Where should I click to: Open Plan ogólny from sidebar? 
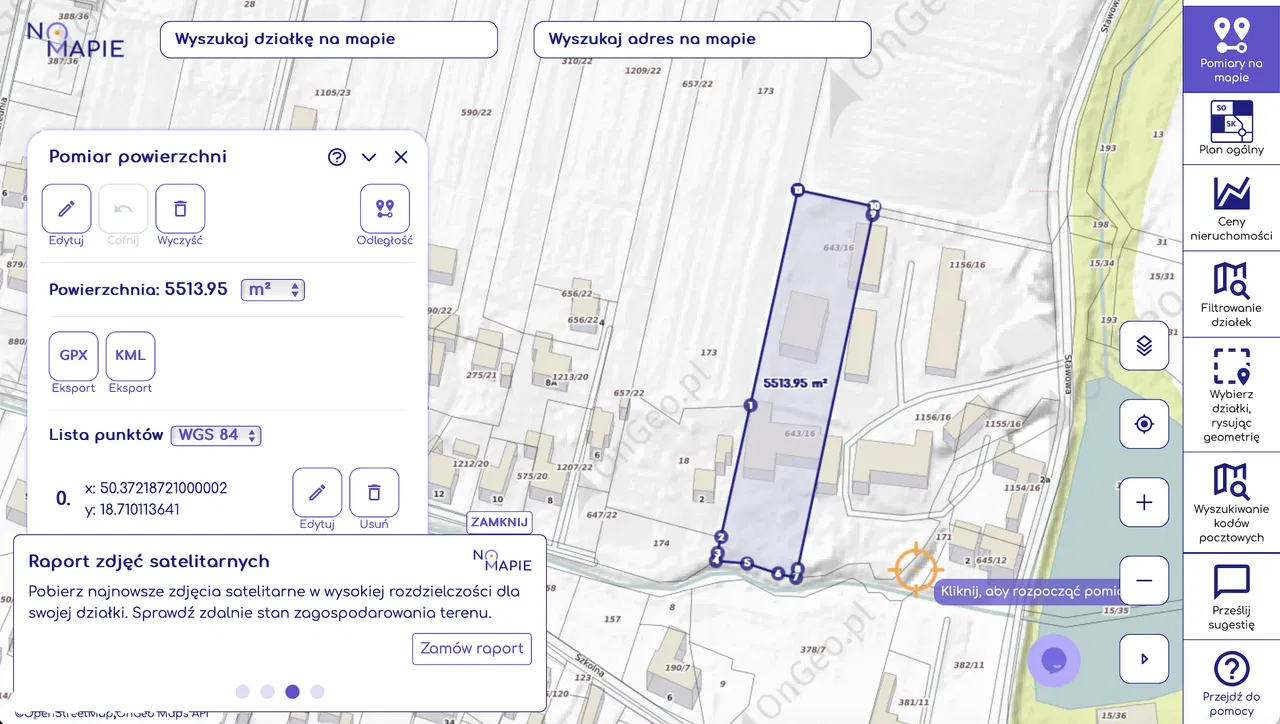1231,128
